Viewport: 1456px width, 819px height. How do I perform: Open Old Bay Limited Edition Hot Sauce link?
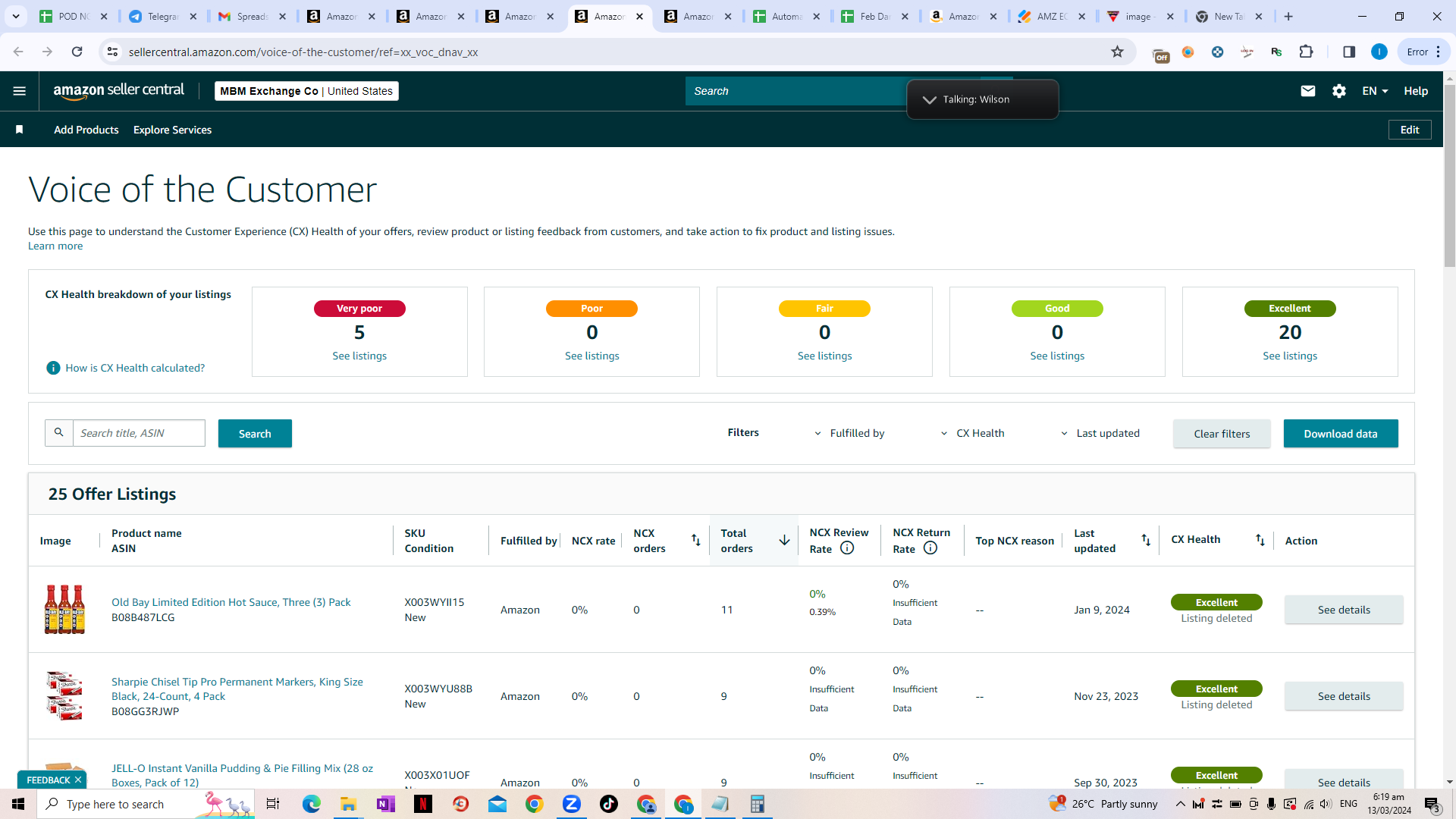click(231, 602)
